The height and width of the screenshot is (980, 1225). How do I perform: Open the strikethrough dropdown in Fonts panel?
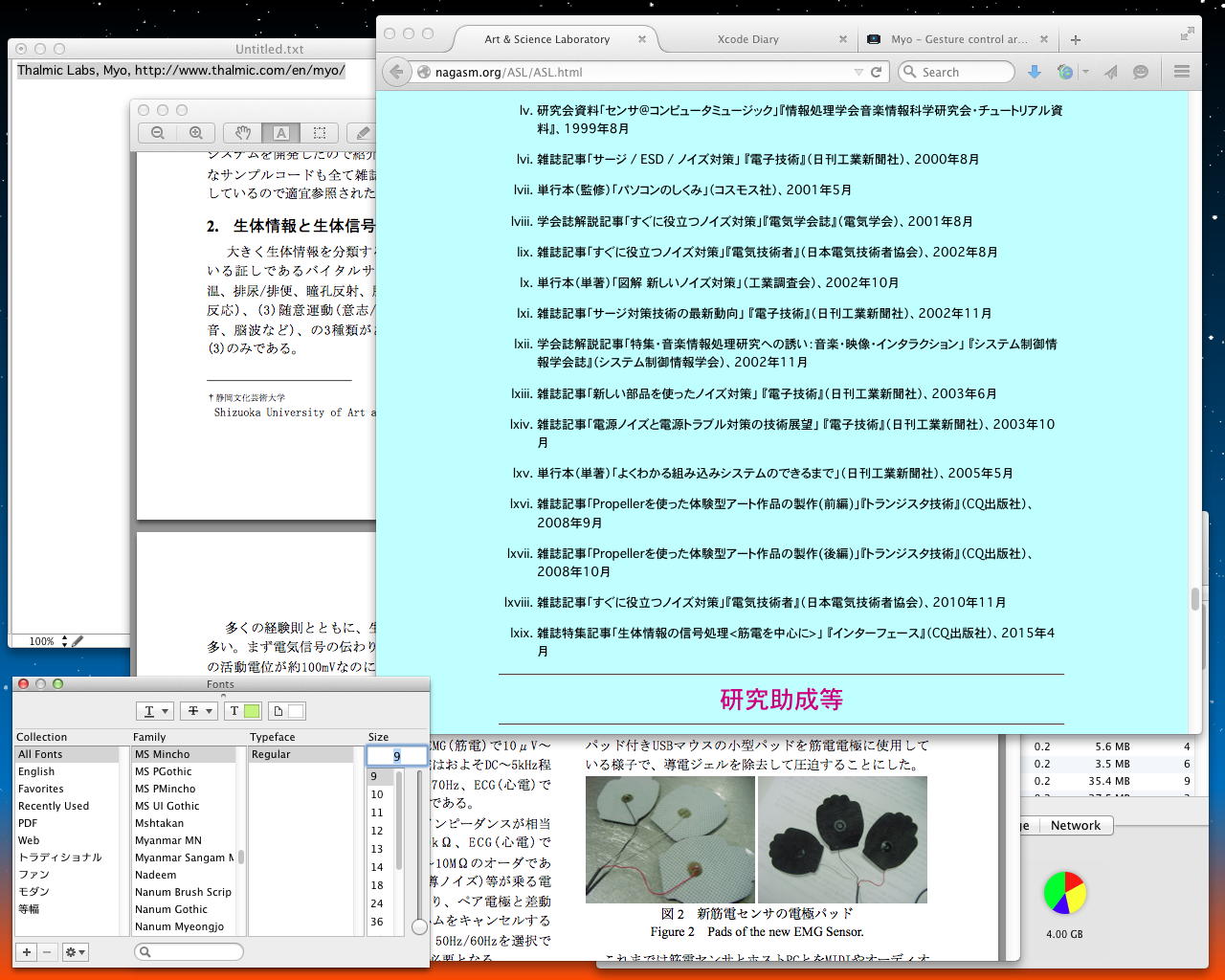[199, 711]
